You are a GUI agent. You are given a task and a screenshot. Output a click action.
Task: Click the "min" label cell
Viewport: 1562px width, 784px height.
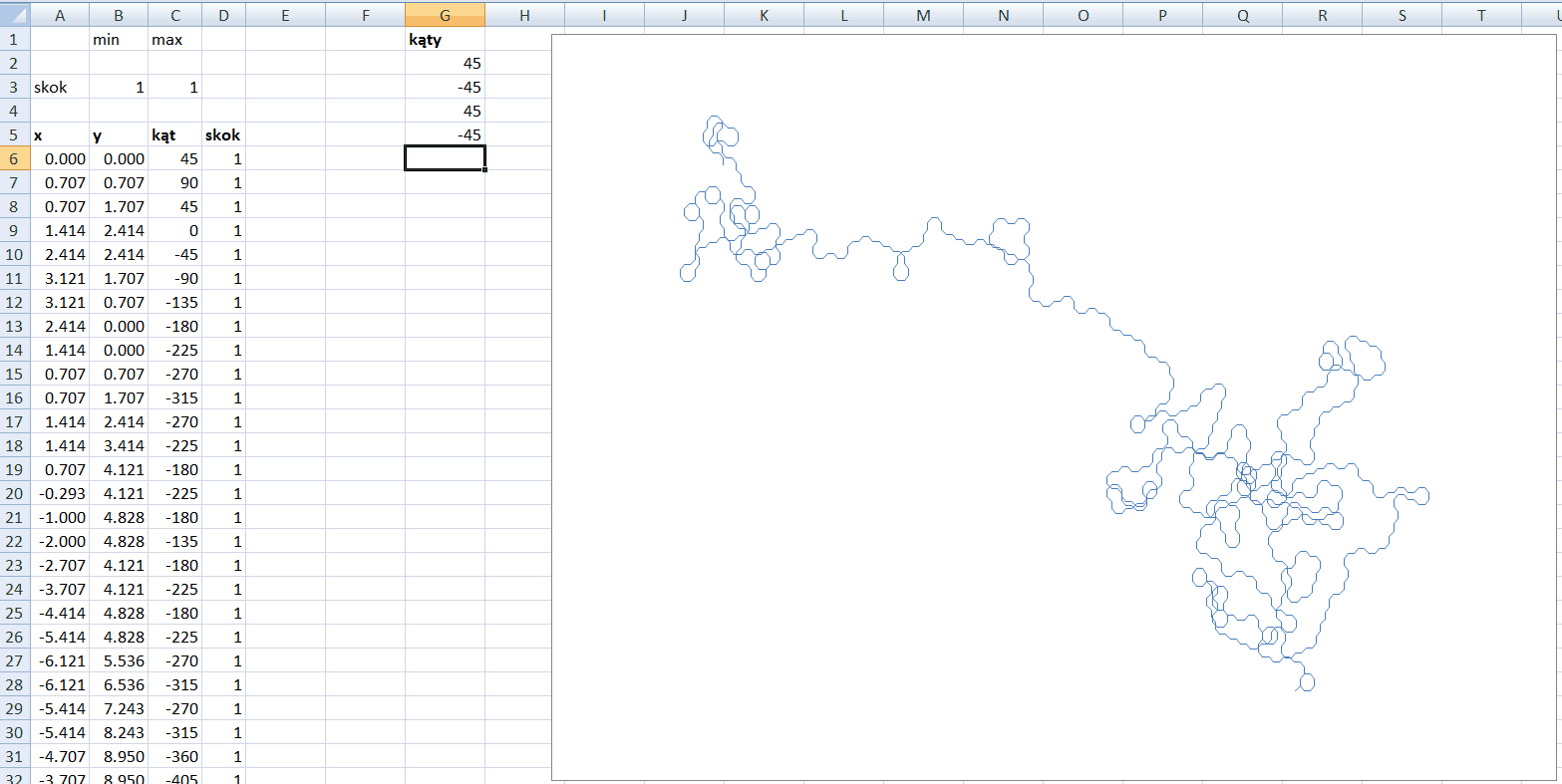click(x=119, y=39)
